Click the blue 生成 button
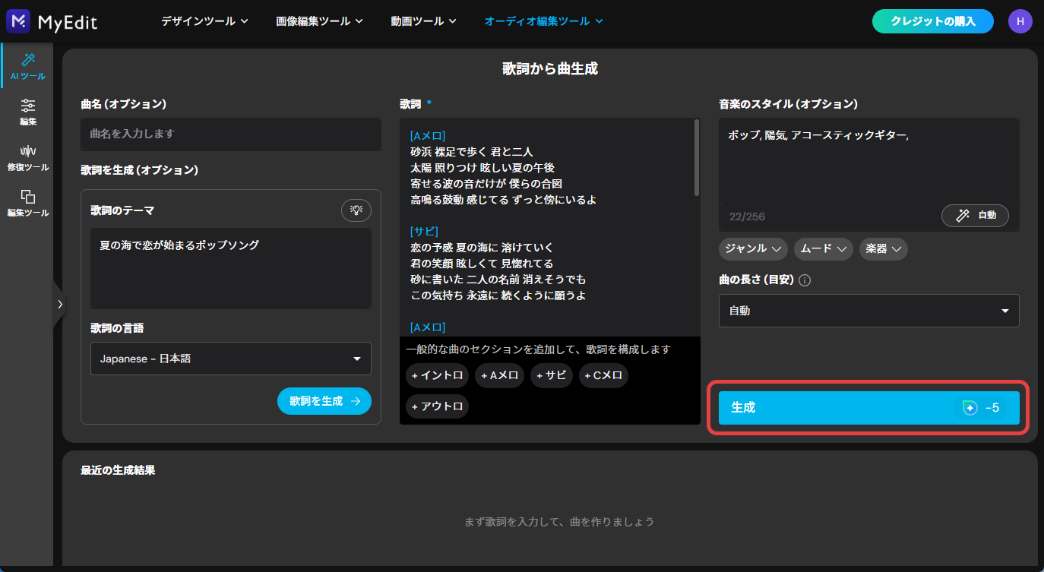This screenshot has width=1044, height=572. click(869, 408)
